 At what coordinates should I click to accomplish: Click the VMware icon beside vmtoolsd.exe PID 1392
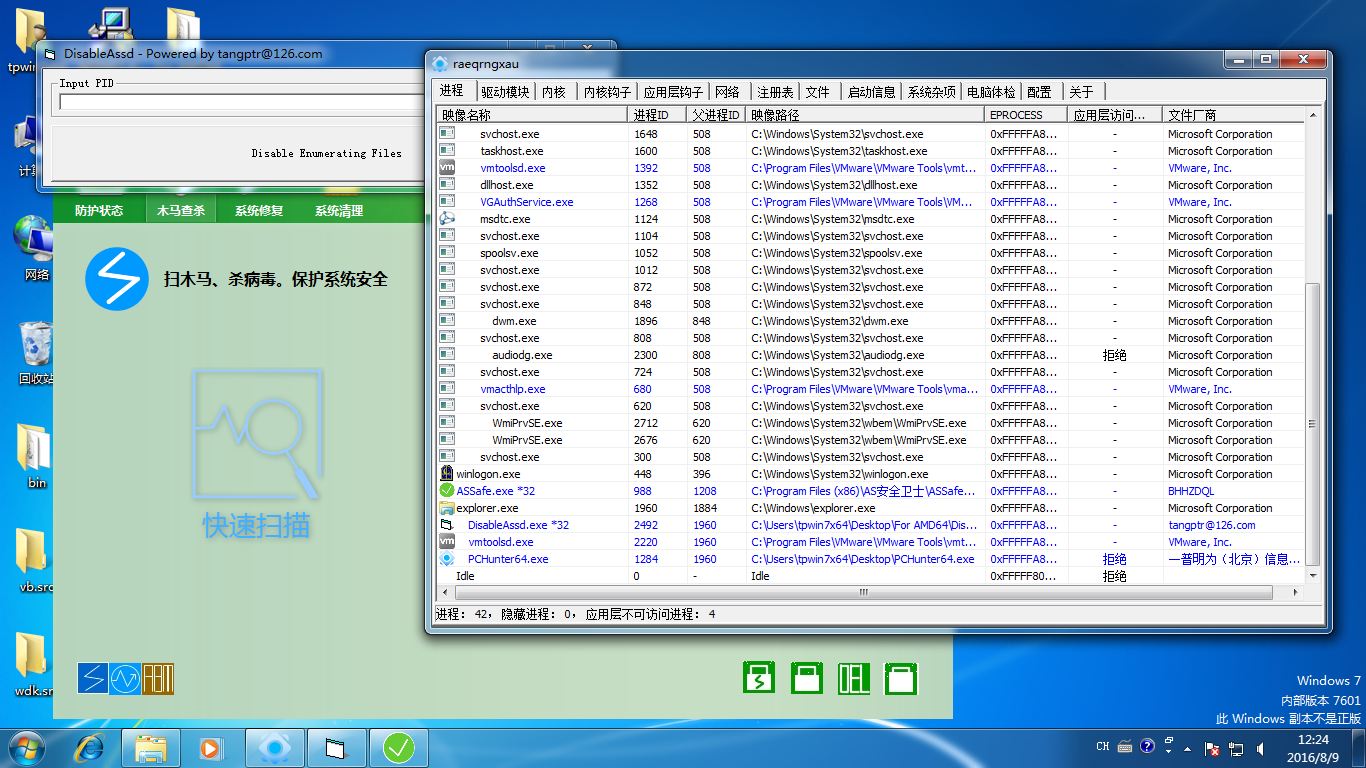(447, 168)
